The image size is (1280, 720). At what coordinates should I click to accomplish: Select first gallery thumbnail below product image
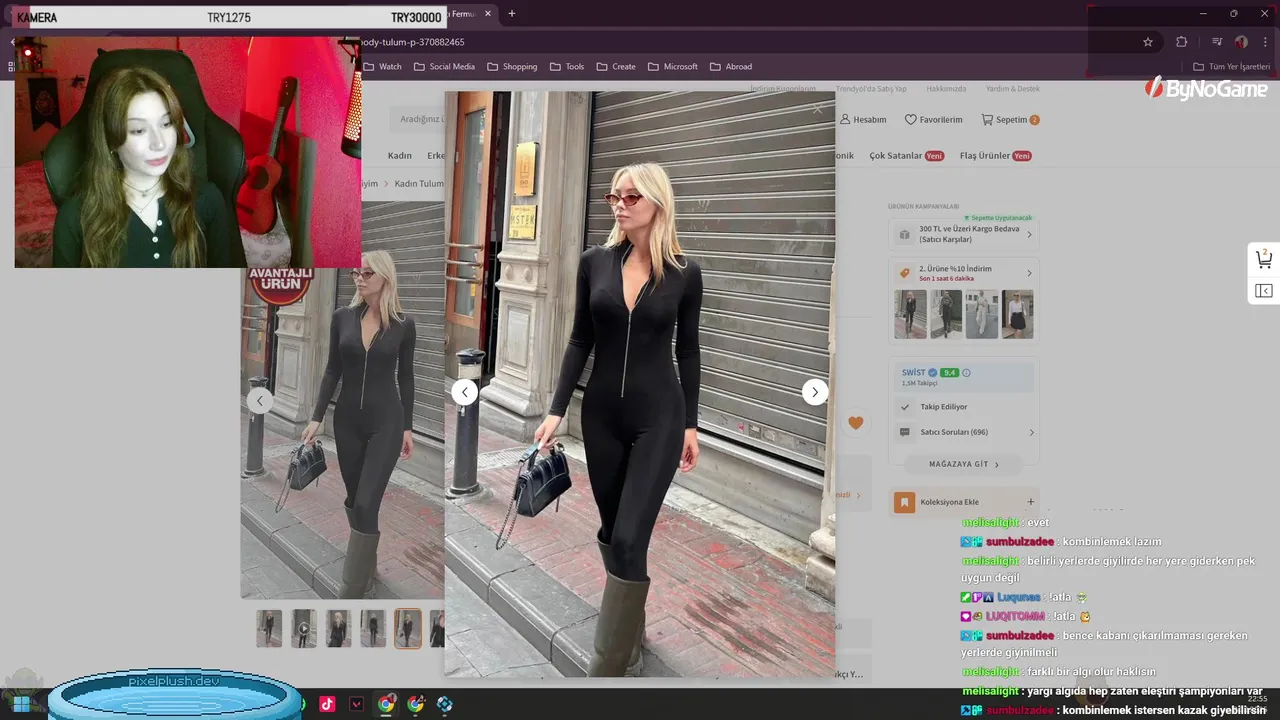269,629
